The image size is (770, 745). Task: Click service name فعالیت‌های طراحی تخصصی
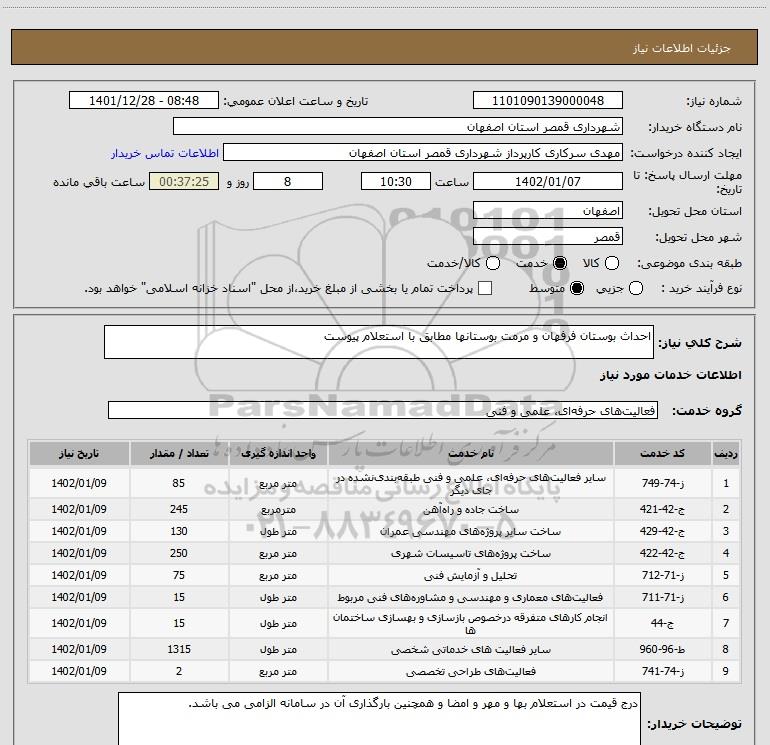coord(470,671)
